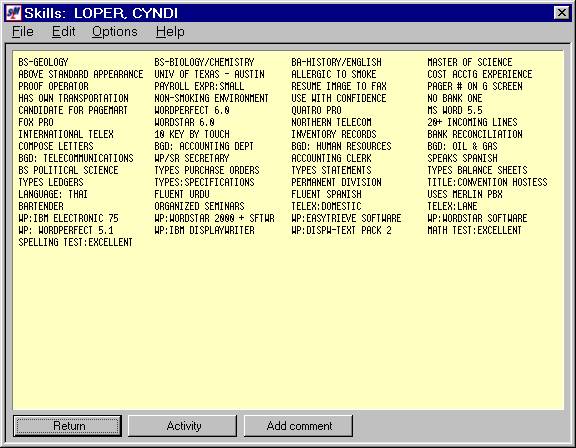
Task: Select SPELLING TEST:EXCELLENT entry
Action: pos(75,242)
